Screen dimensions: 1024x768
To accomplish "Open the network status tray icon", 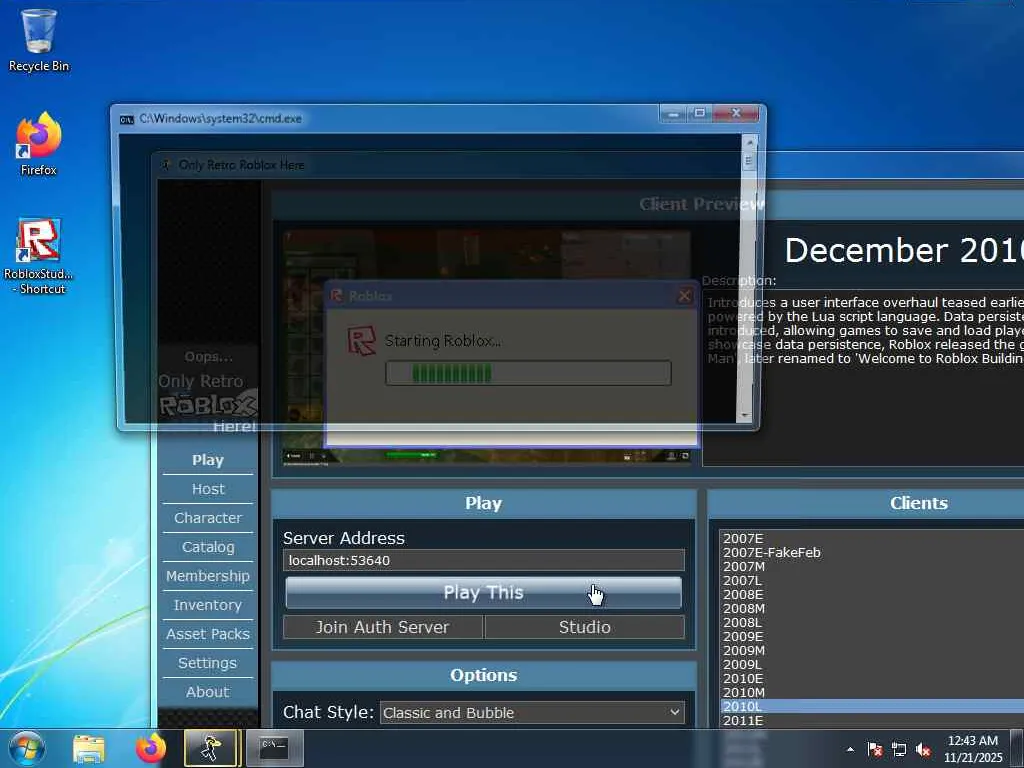I will click(x=899, y=749).
